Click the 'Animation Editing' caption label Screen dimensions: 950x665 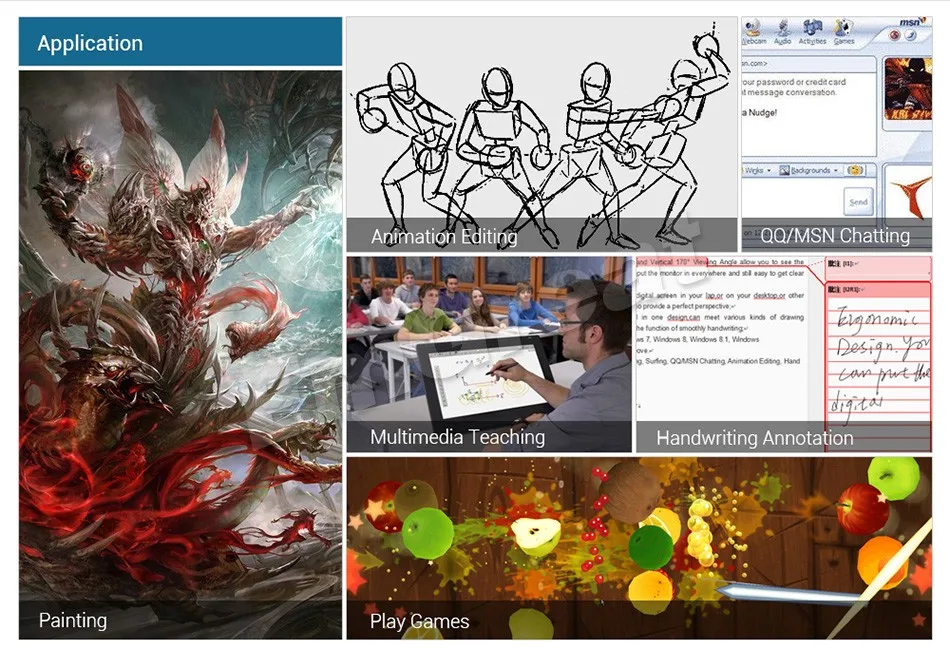tap(444, 236)
